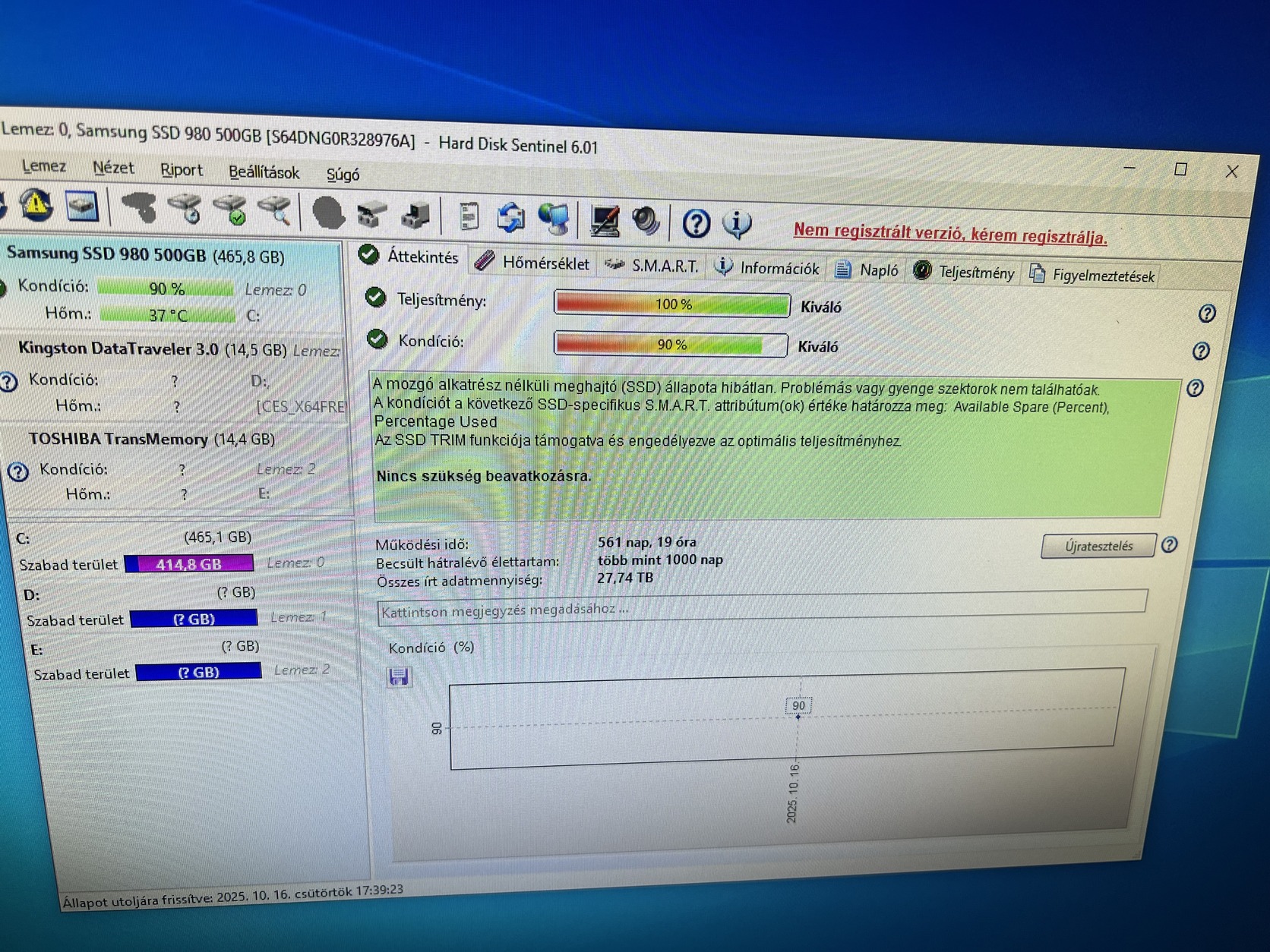
Task: Click the floppy save icon above the chart
Action: tap(399, 676)
